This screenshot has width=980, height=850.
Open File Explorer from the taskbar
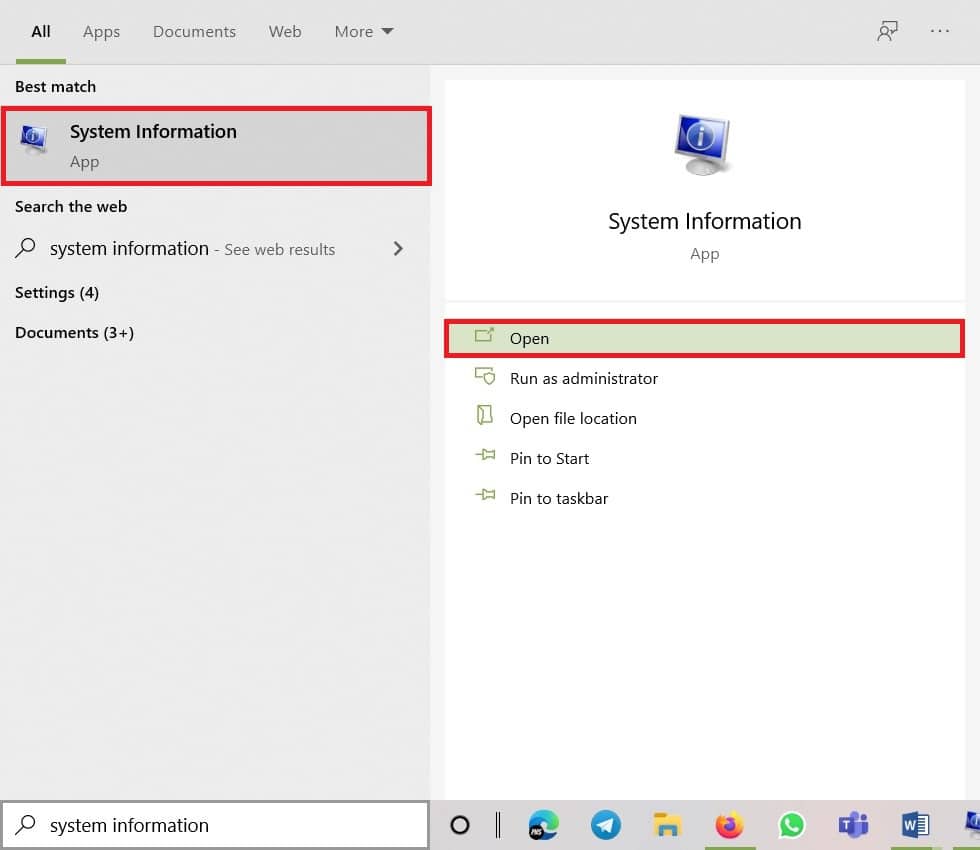pyautogui.click(x=667, y=826)
